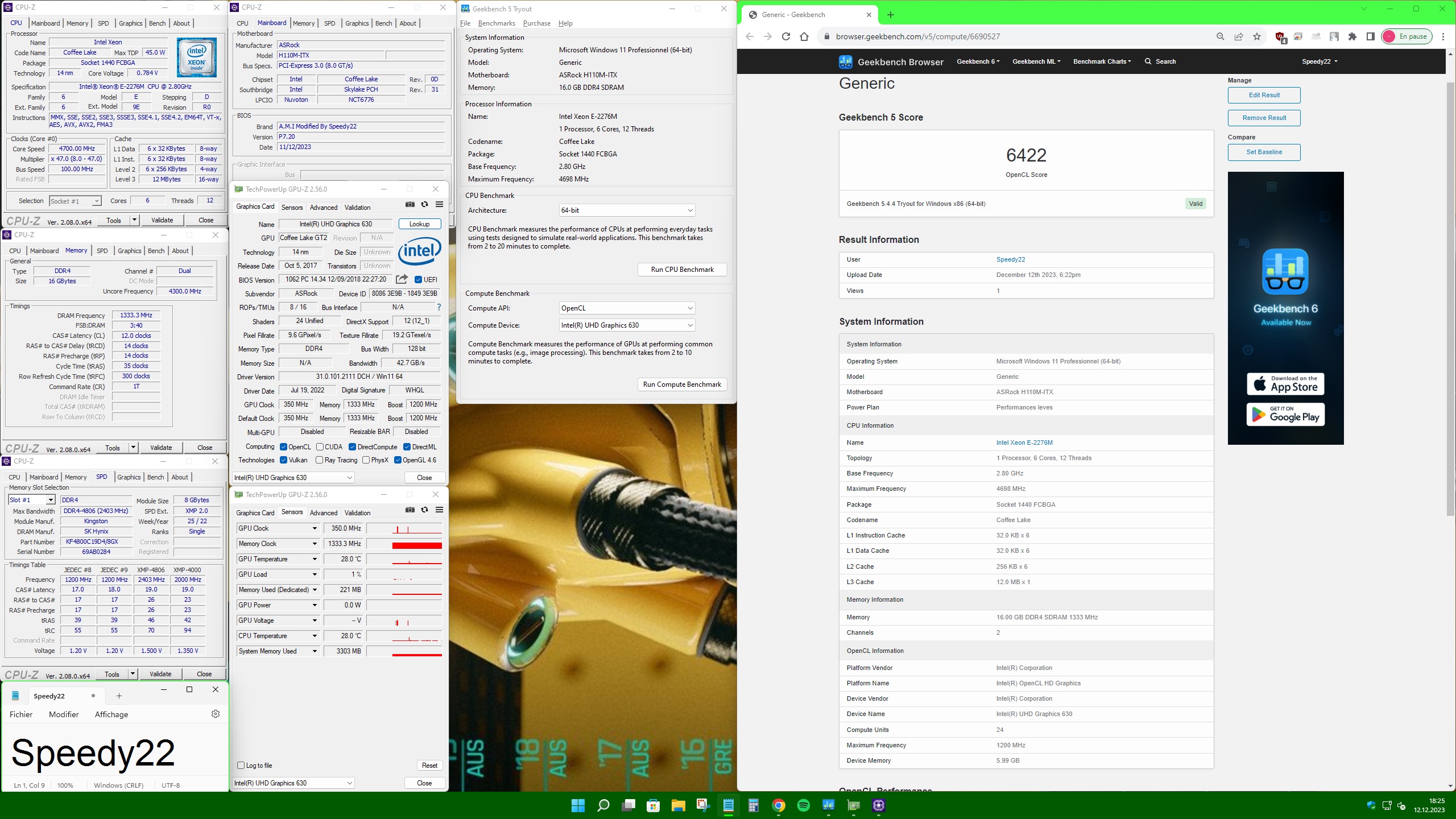Toggle the PhysX checkbox
1456x819 pixels.
pyautogui.click(x=366, y=460)
